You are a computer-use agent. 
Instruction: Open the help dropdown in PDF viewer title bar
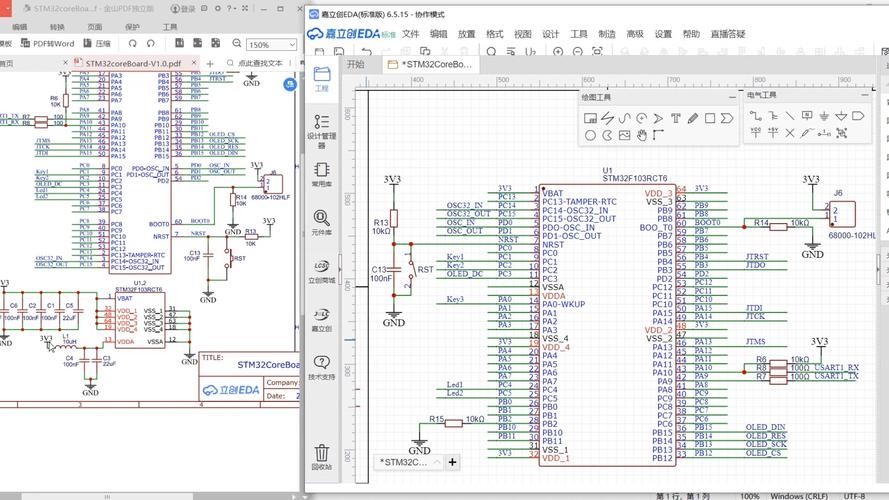231,9
